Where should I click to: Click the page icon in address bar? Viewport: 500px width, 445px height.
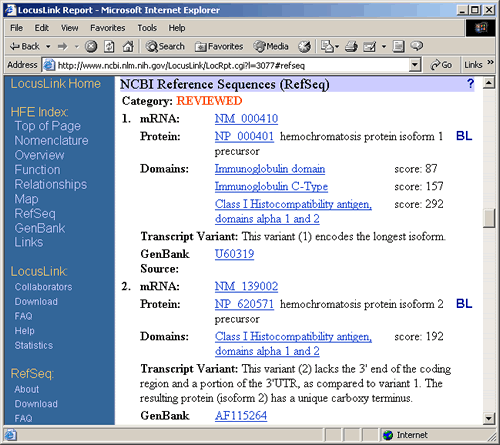coord(49,65)
